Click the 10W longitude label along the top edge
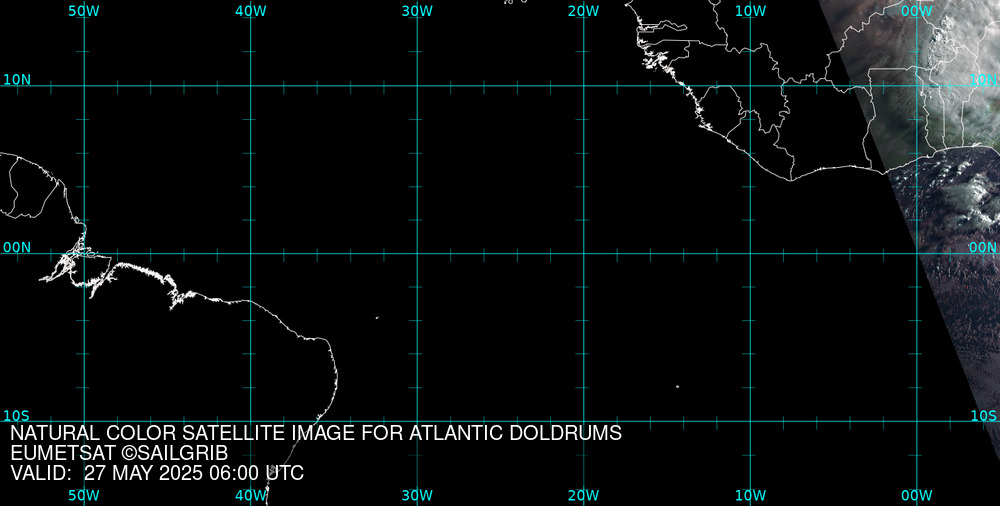Viewport: 1000px width, 506px height. (750, 11)
